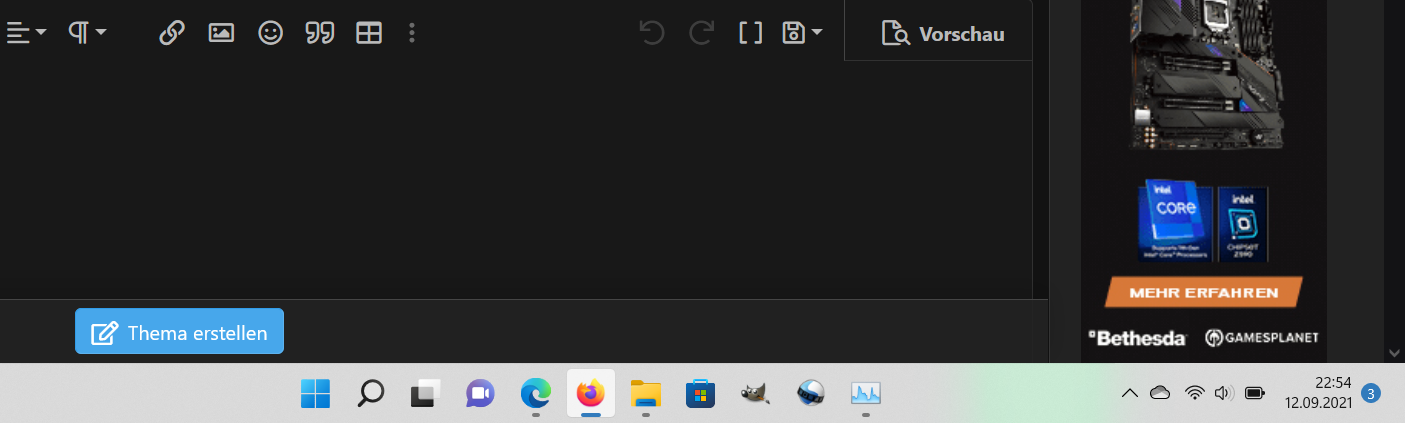Screen dimensions: 1405x423
Task: Insert a quote block
Action: click(x=320, y=33)
